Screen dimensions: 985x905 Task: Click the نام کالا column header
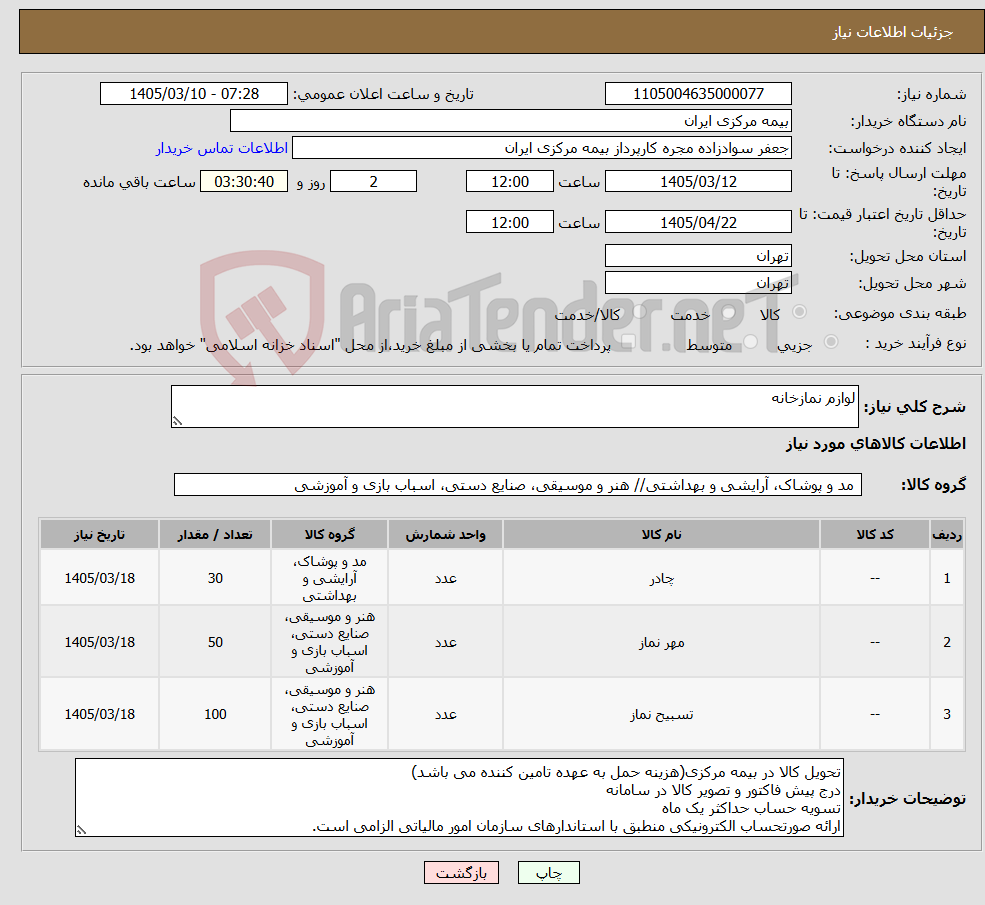click(x=661, y=534)
